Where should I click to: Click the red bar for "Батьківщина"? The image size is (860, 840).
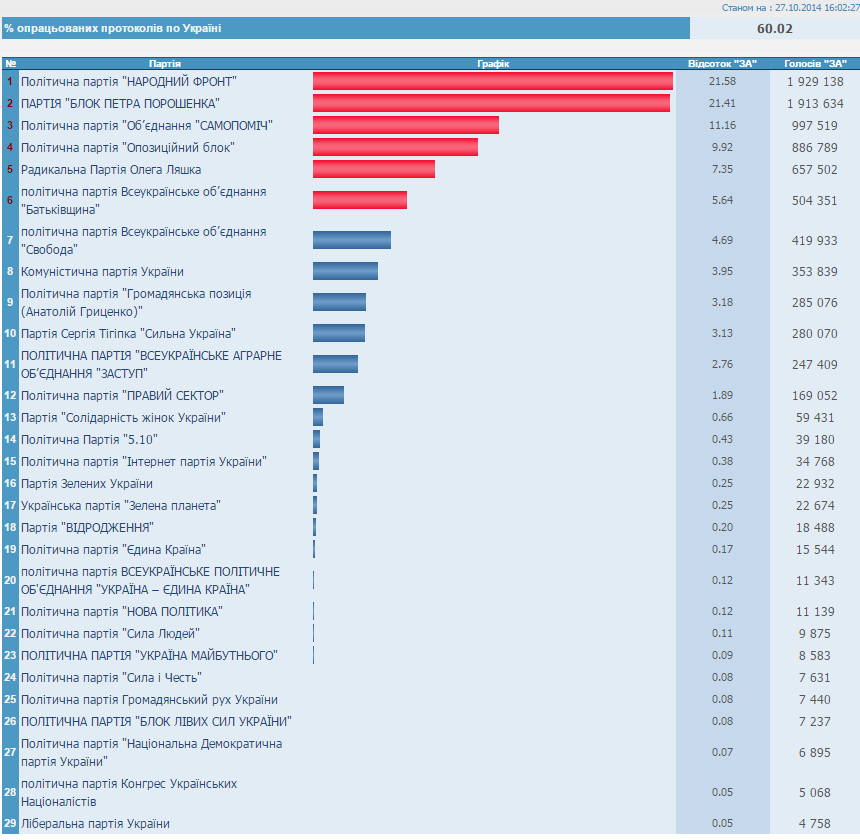(x=359, y=200)
